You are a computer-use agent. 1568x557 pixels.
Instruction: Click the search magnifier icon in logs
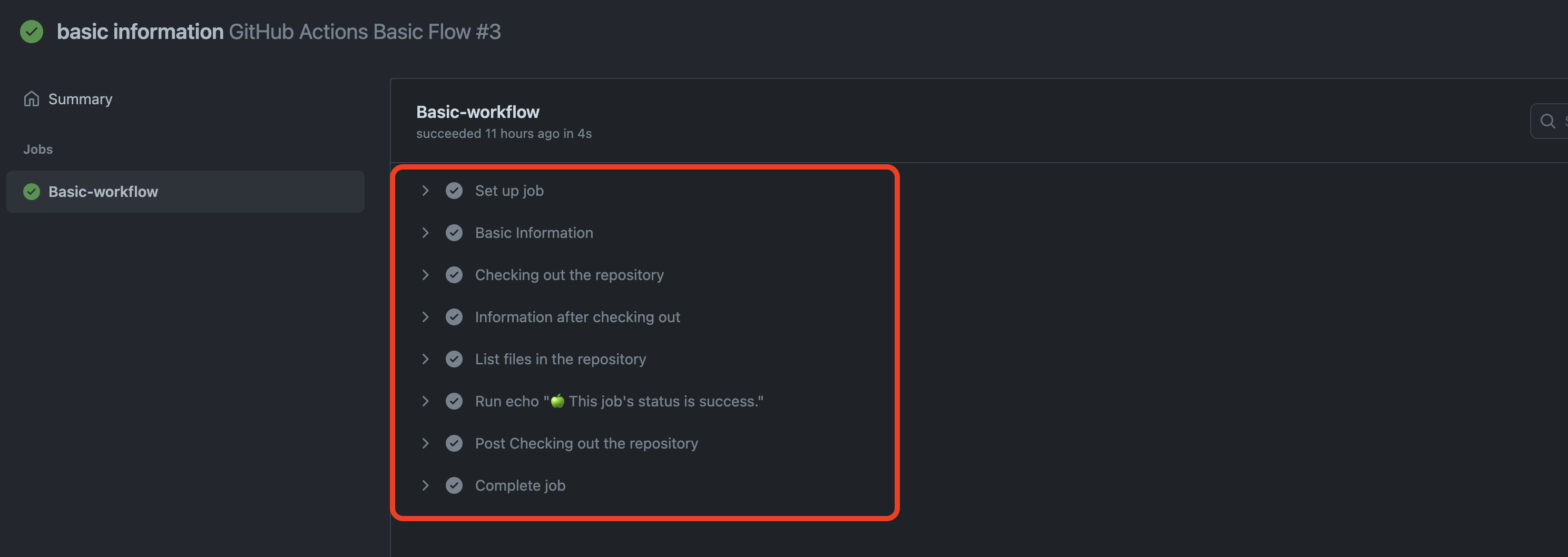[x=1547, y=121]
